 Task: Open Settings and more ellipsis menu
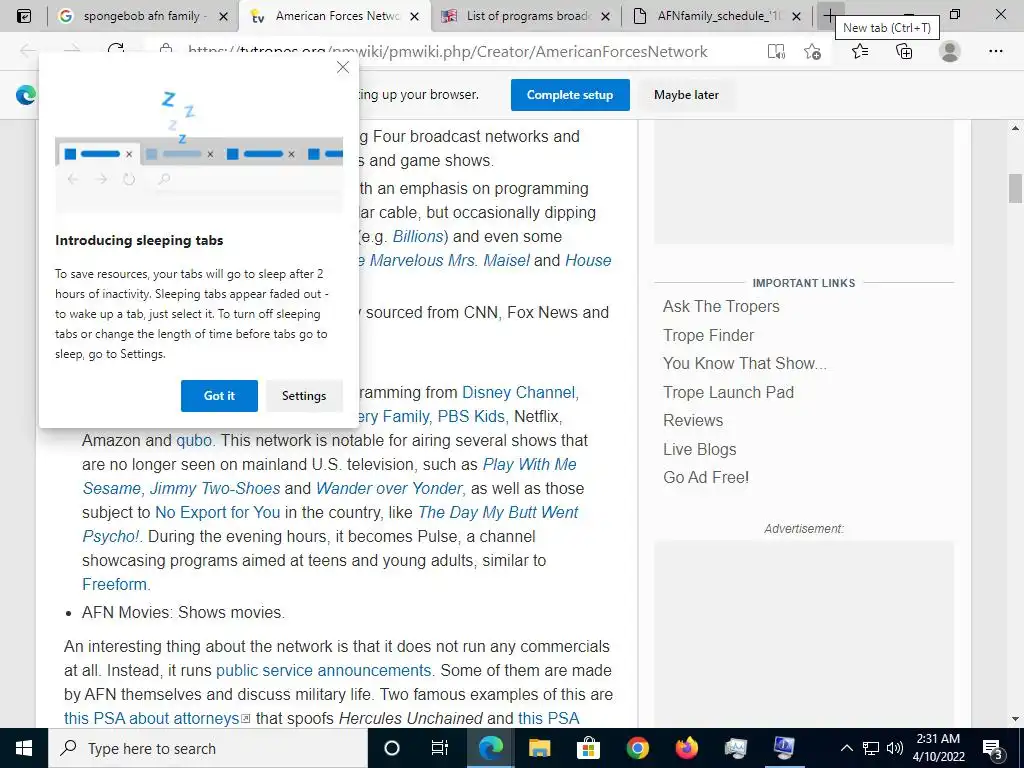996,51
